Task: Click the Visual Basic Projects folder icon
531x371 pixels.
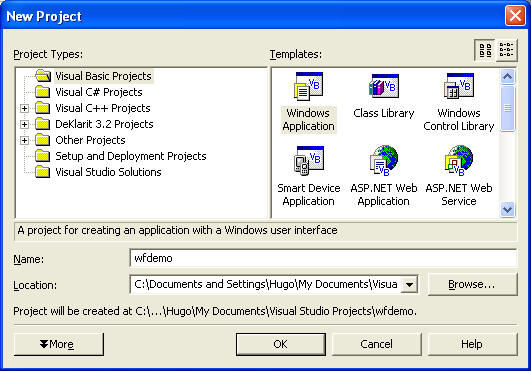Action: tap(43, 76)
